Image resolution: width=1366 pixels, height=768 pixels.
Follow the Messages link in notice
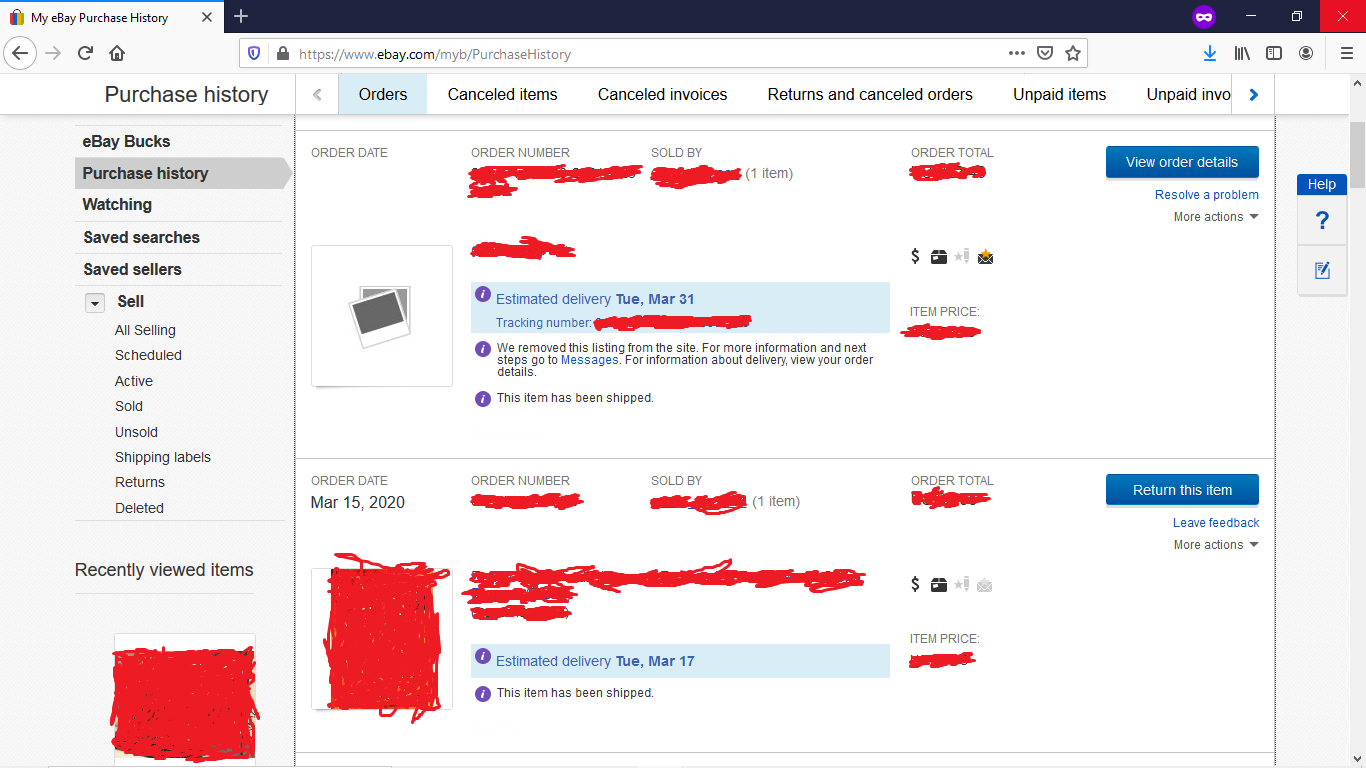click(590, 360)
